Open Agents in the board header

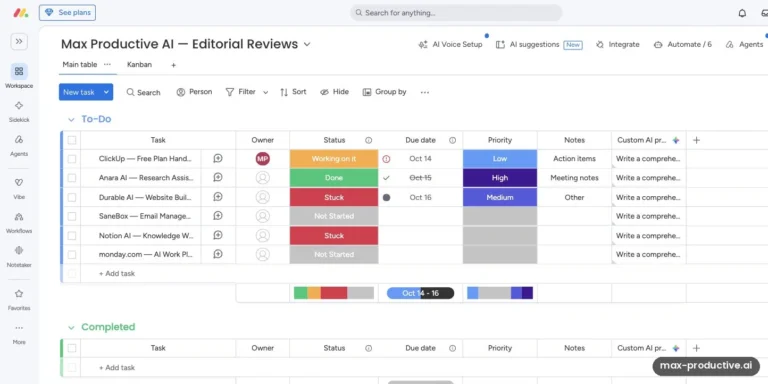(x=744, y=45)
